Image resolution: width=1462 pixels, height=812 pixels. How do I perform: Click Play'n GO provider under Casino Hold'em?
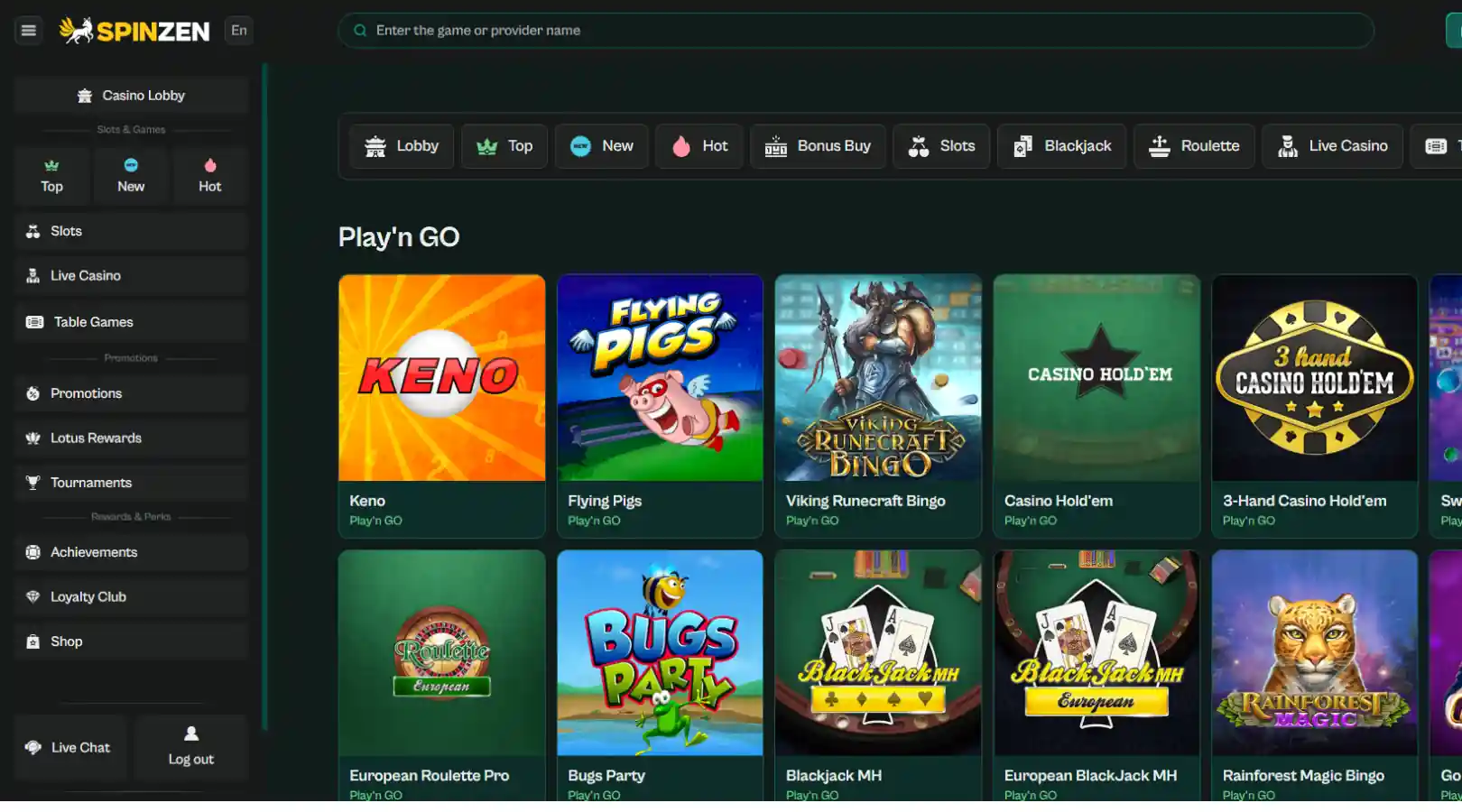[x=1031, y=521]
